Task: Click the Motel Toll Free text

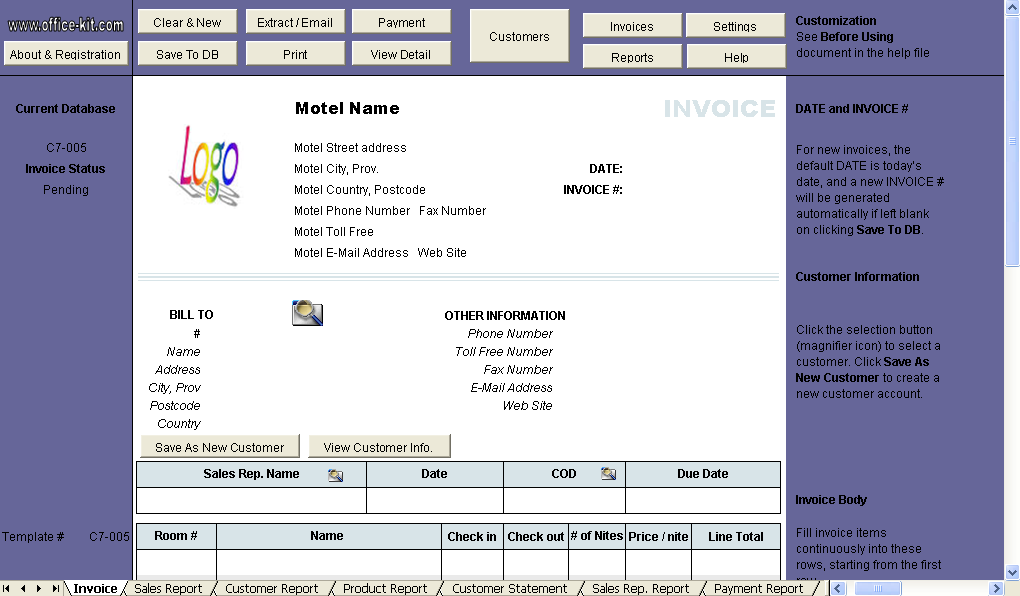Action: (x=334, y=232)
